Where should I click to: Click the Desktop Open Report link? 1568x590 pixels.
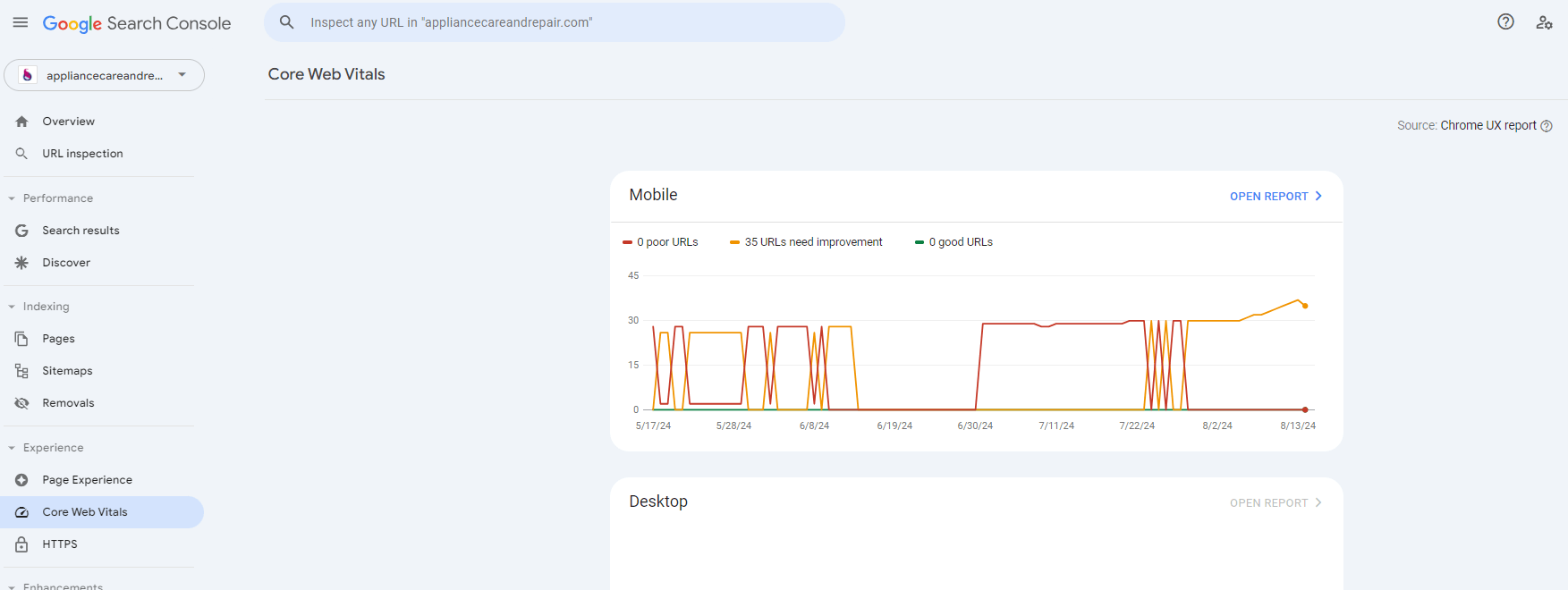coord(1275,503)
